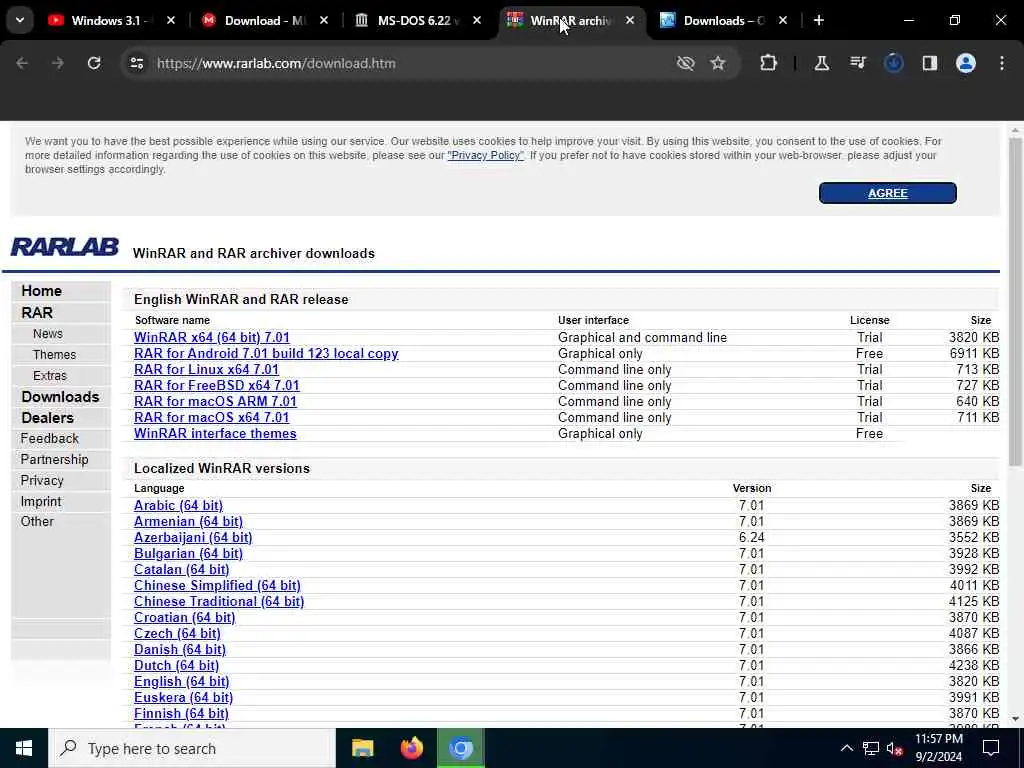Screen dimensions: 1024x768
Task: Download English (64 bit) localized version
Action: 182,682
